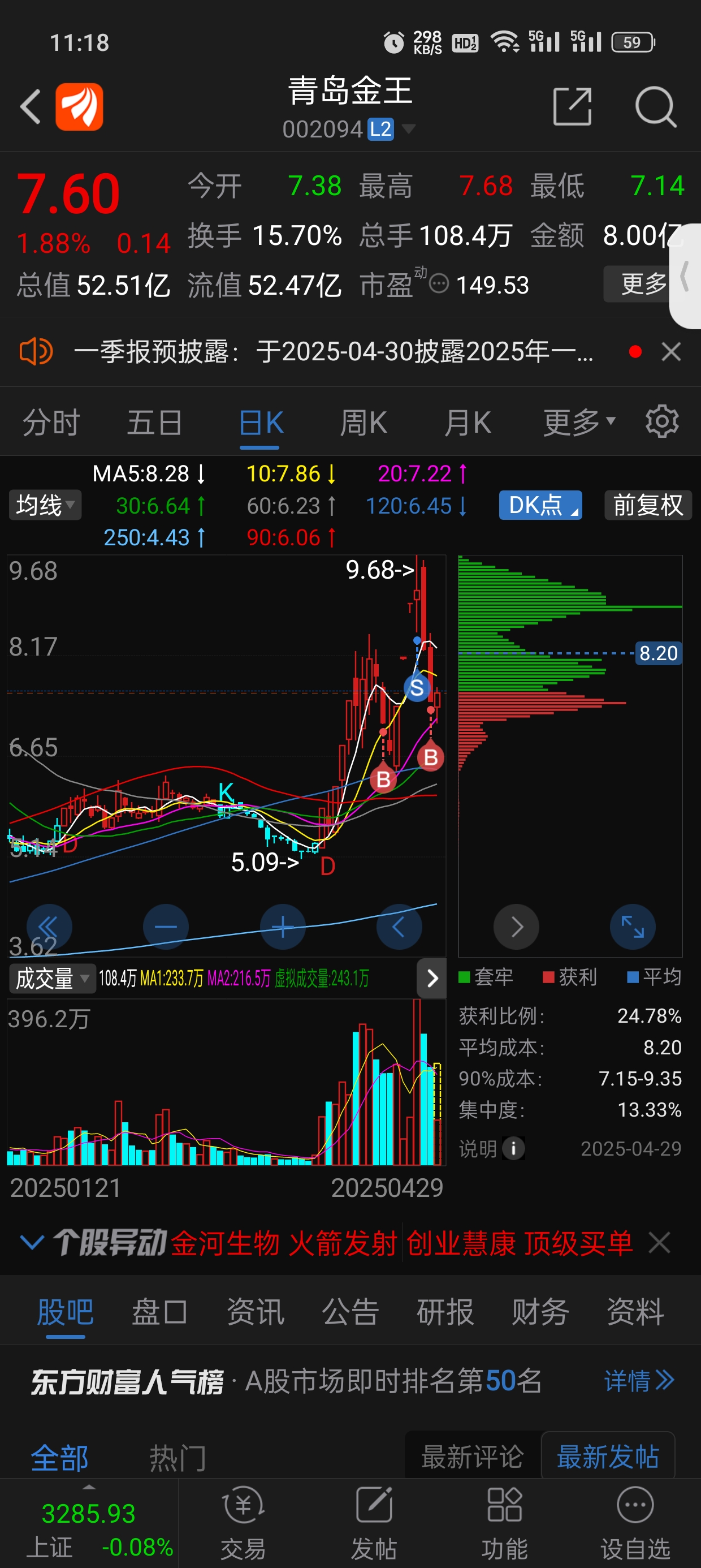Screen dimensions: 701x1568
Task: Switch to the 分时 tab
Action: point(51,422)
